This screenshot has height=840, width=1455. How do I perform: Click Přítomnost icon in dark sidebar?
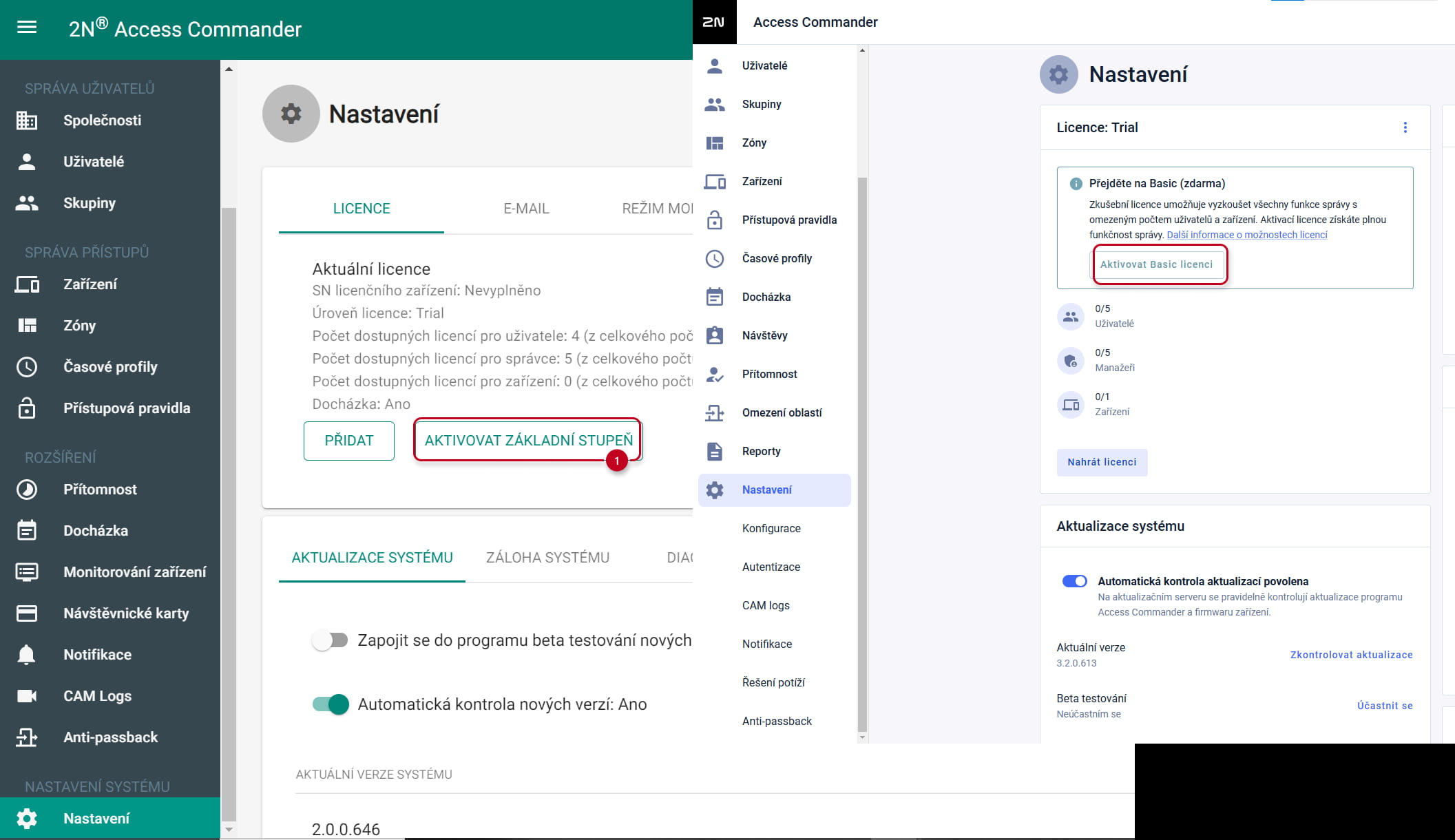tap(27, 490)
